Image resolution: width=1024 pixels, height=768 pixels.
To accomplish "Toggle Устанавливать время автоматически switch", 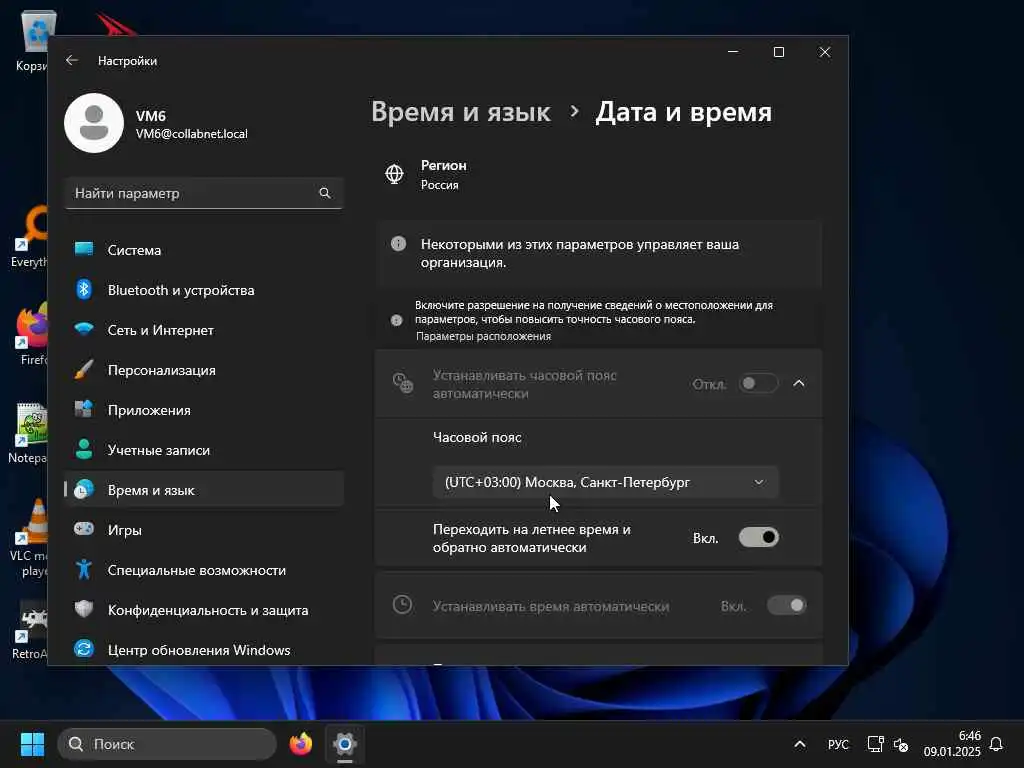I will point(786,605).
